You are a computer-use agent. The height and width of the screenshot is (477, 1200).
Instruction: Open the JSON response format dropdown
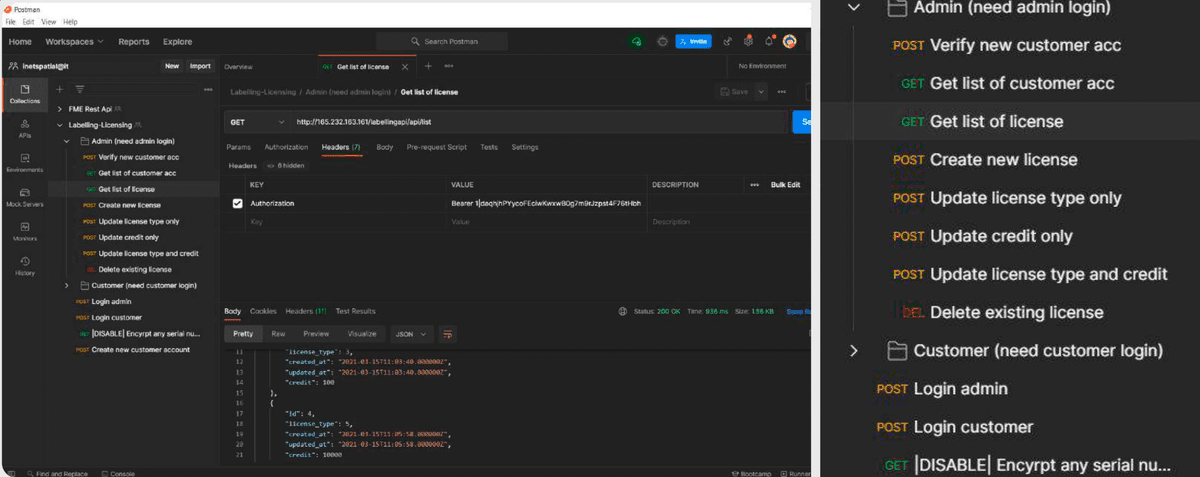coord(410,333)
